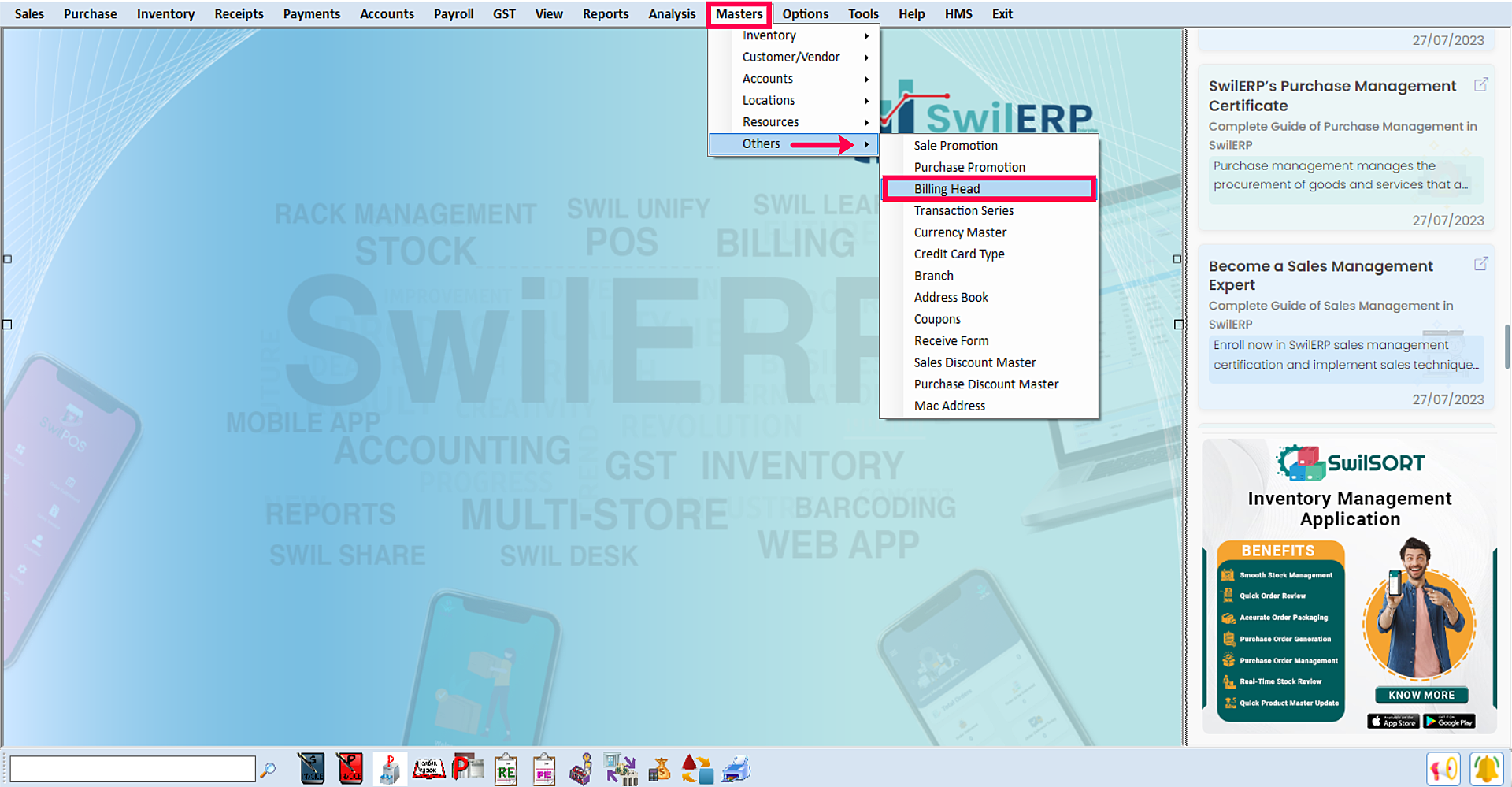Open the Payments menu
Screen dimensions: 1512x787
tap(312, 14)
